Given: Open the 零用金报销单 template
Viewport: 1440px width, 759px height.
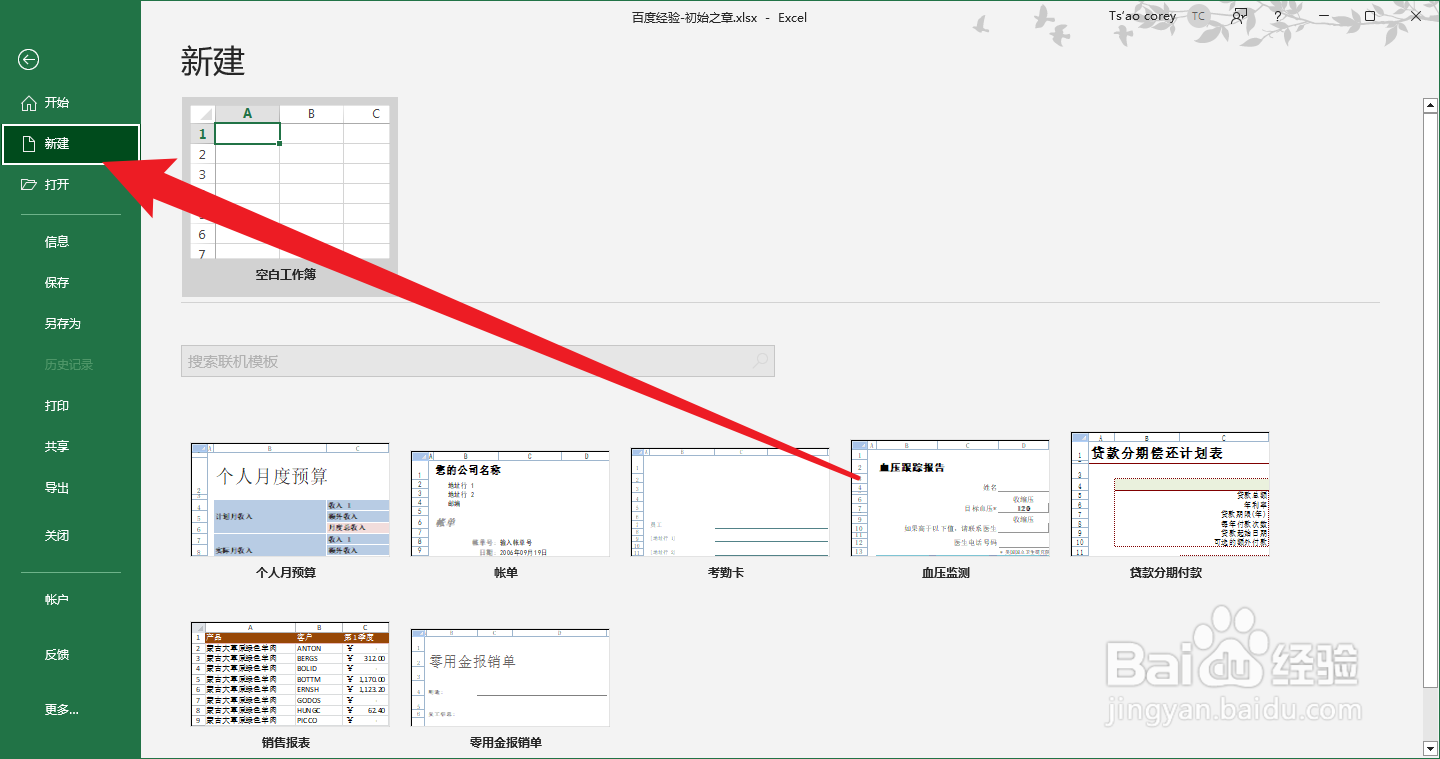Looking at the screenshot, I should coord(510,687).
